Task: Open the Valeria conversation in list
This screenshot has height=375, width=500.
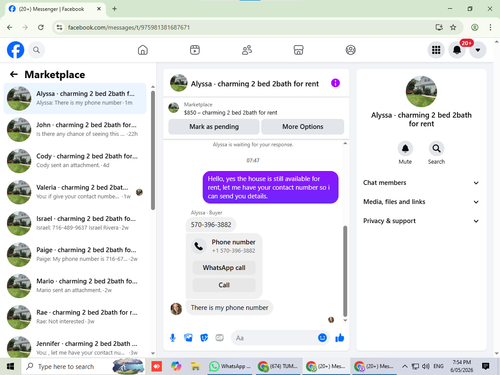Action: click(x=75, y=192)
